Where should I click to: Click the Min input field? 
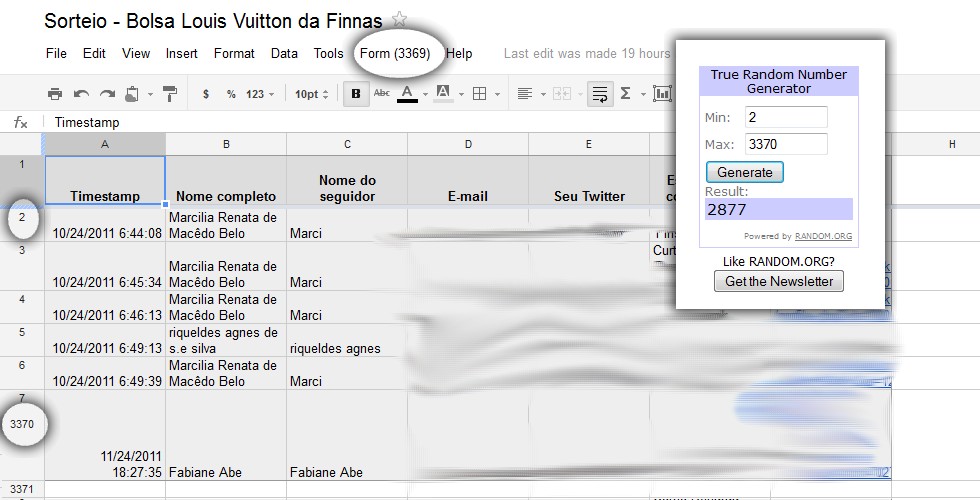click(786, 118)
